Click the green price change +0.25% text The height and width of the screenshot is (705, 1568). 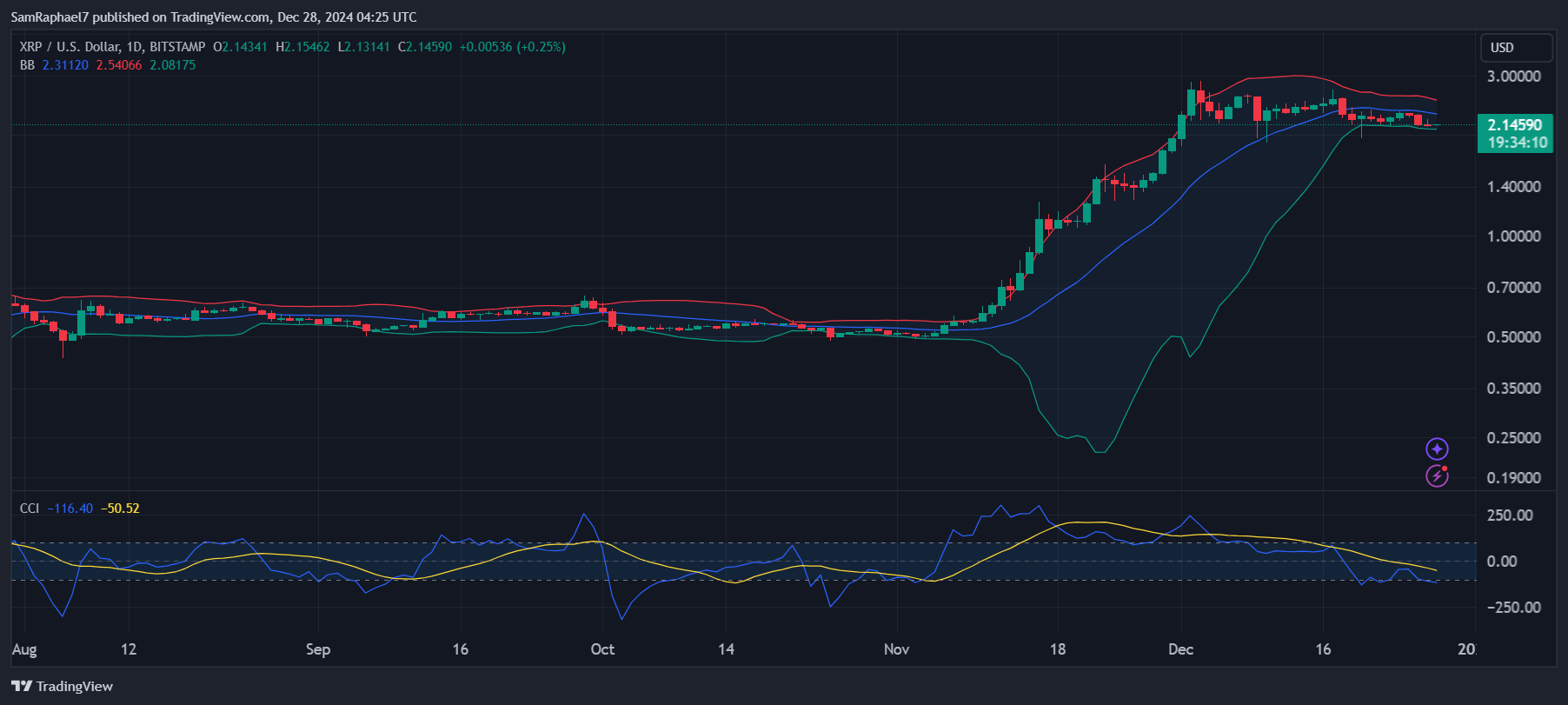pos(541,47)
